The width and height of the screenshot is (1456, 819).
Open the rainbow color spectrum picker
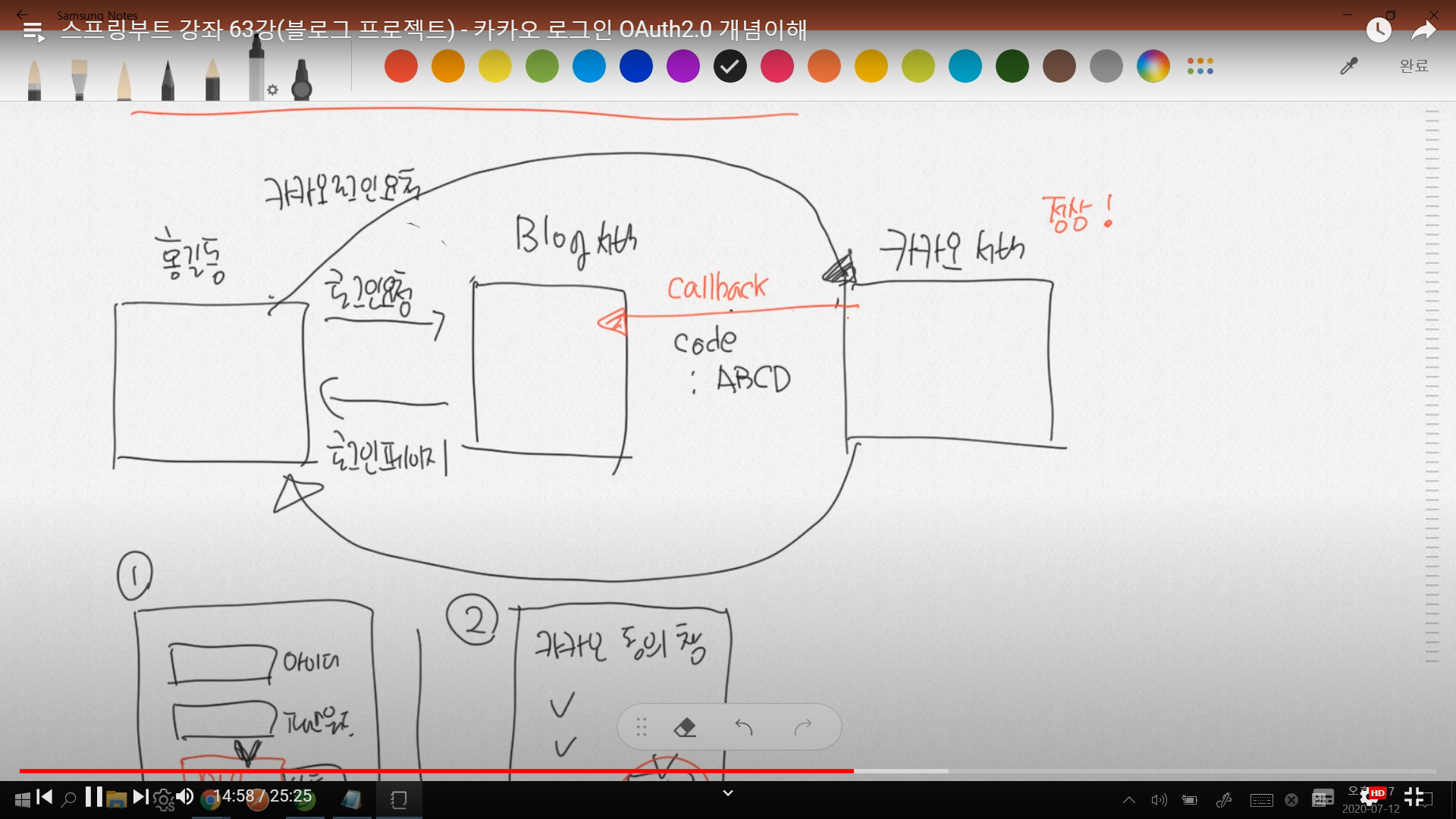click(1153, 67)
